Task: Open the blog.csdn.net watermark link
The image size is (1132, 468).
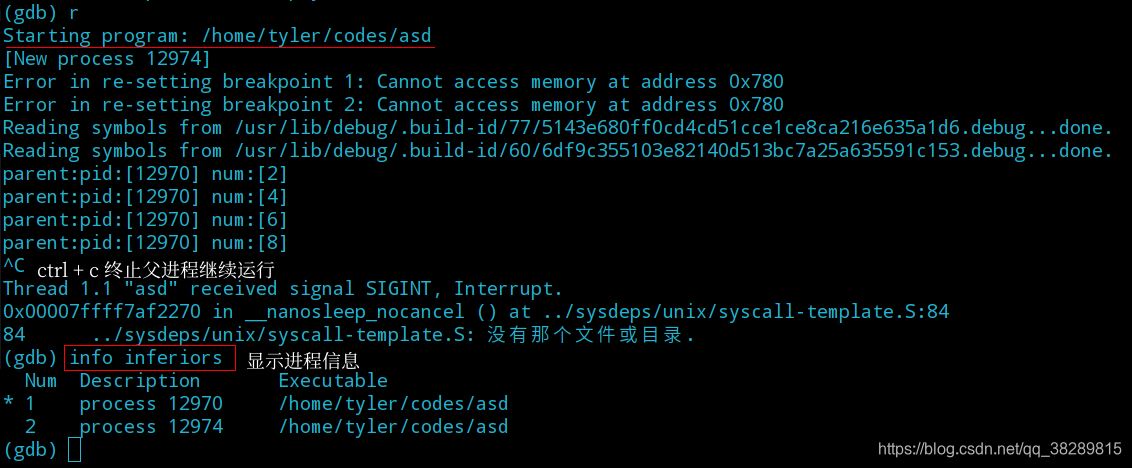Action: (999, 449)
